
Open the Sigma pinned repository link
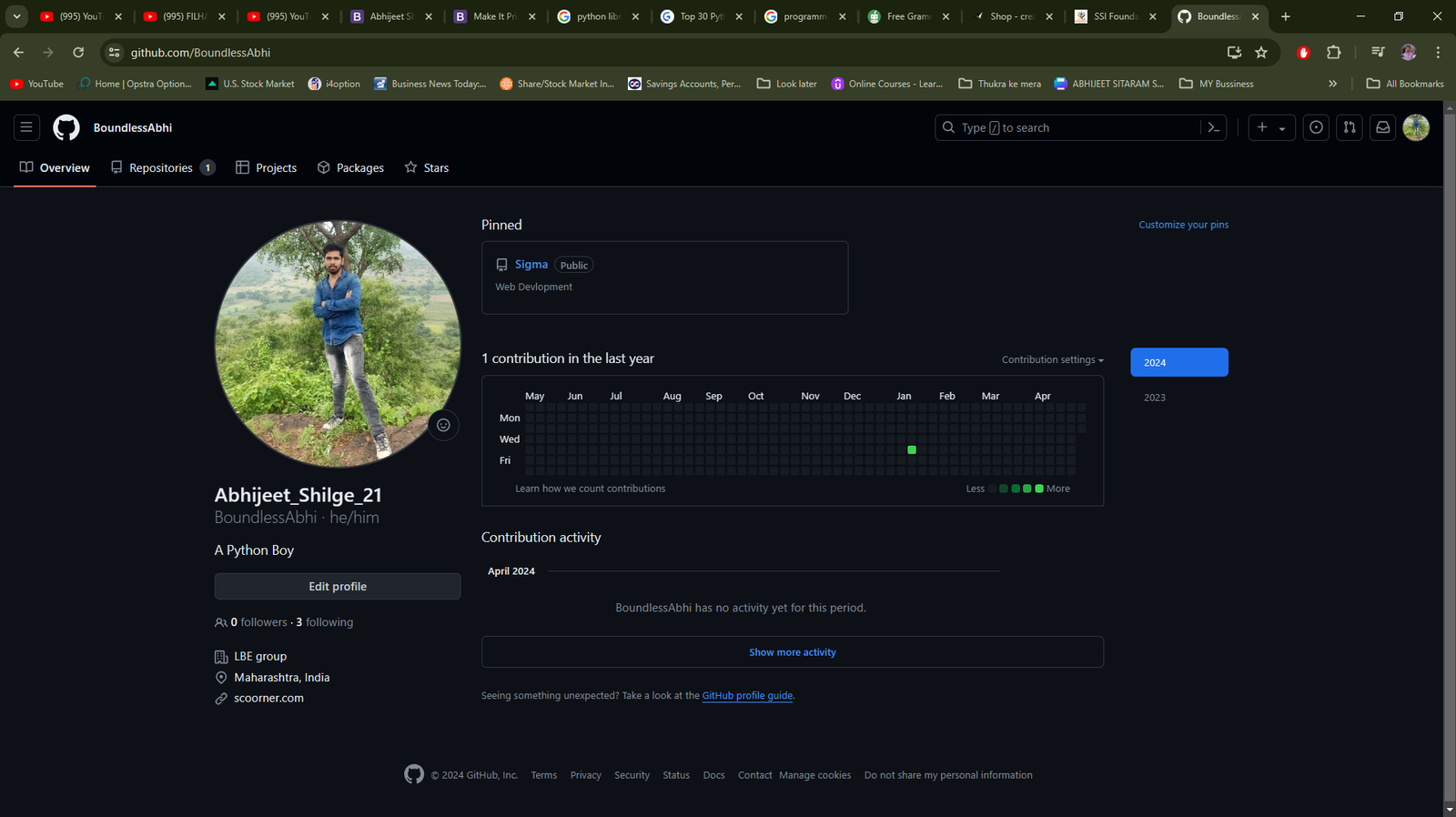[531, 265]
